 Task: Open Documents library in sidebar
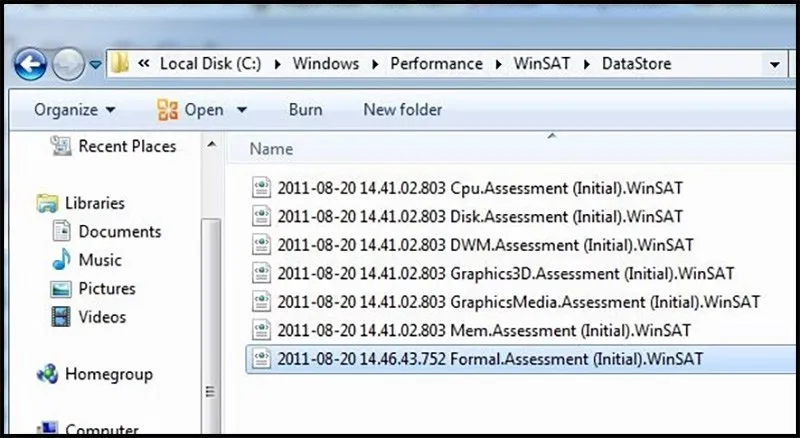[x=119, y=231]
